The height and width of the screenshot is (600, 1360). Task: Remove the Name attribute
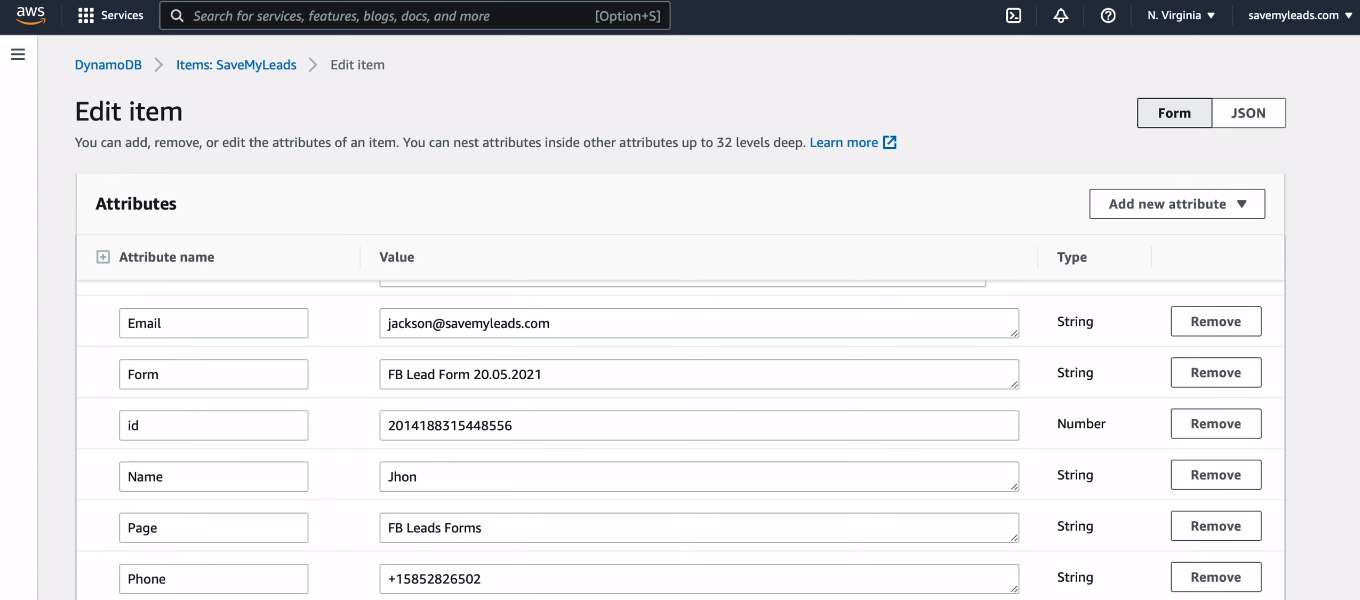pyautogui.click(x=1216, y=475)
